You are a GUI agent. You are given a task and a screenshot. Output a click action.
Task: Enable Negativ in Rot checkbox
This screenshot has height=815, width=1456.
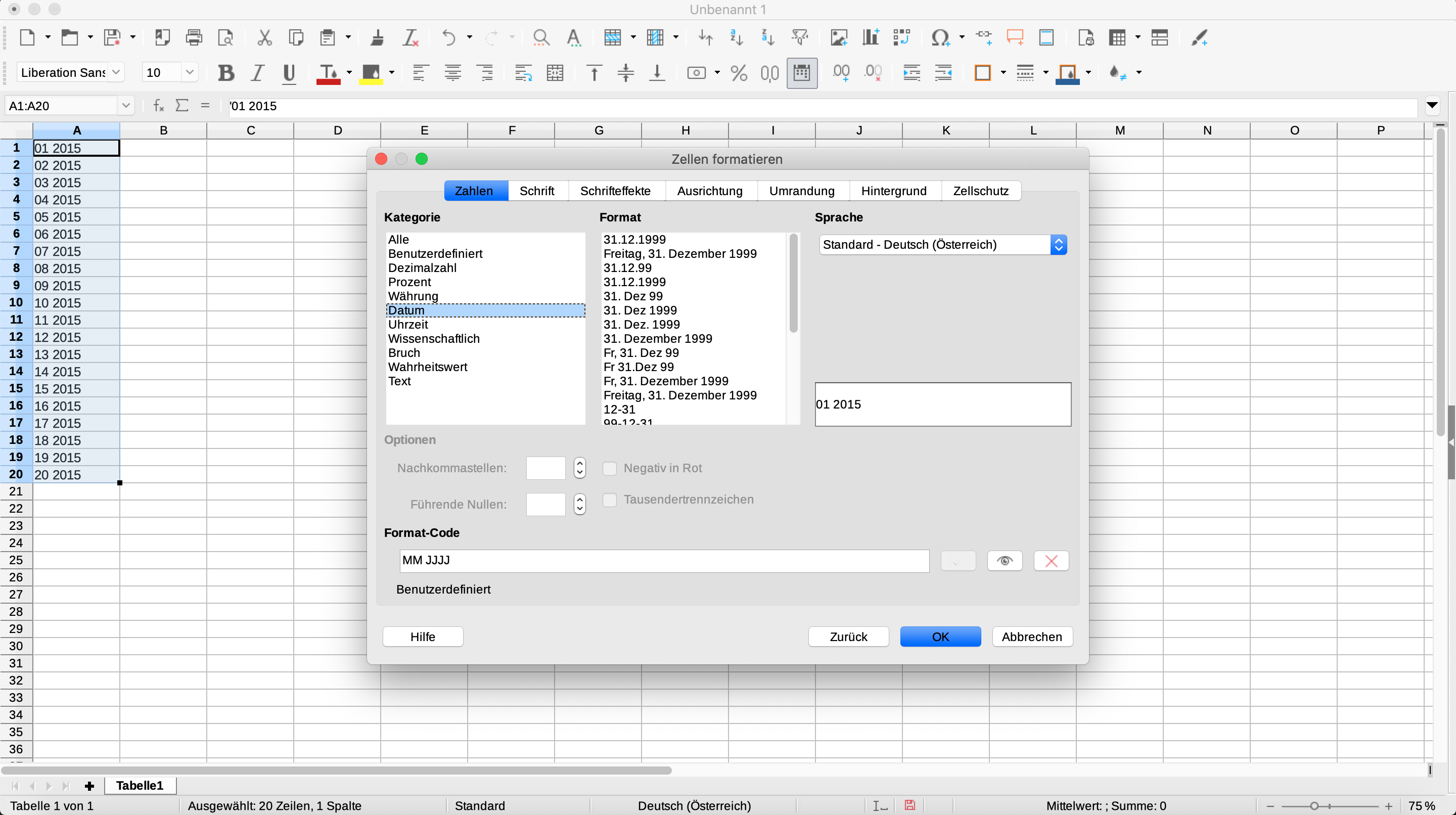[609, 468]
